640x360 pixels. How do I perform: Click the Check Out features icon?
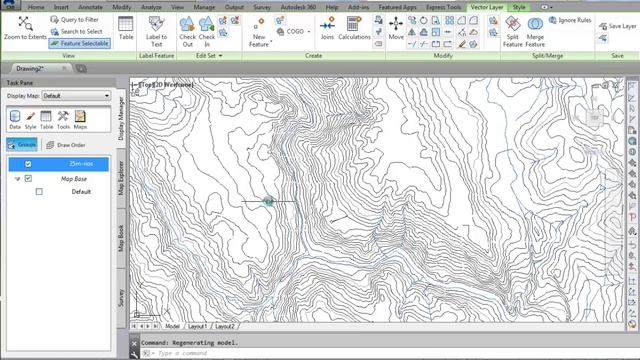(187, 31)
